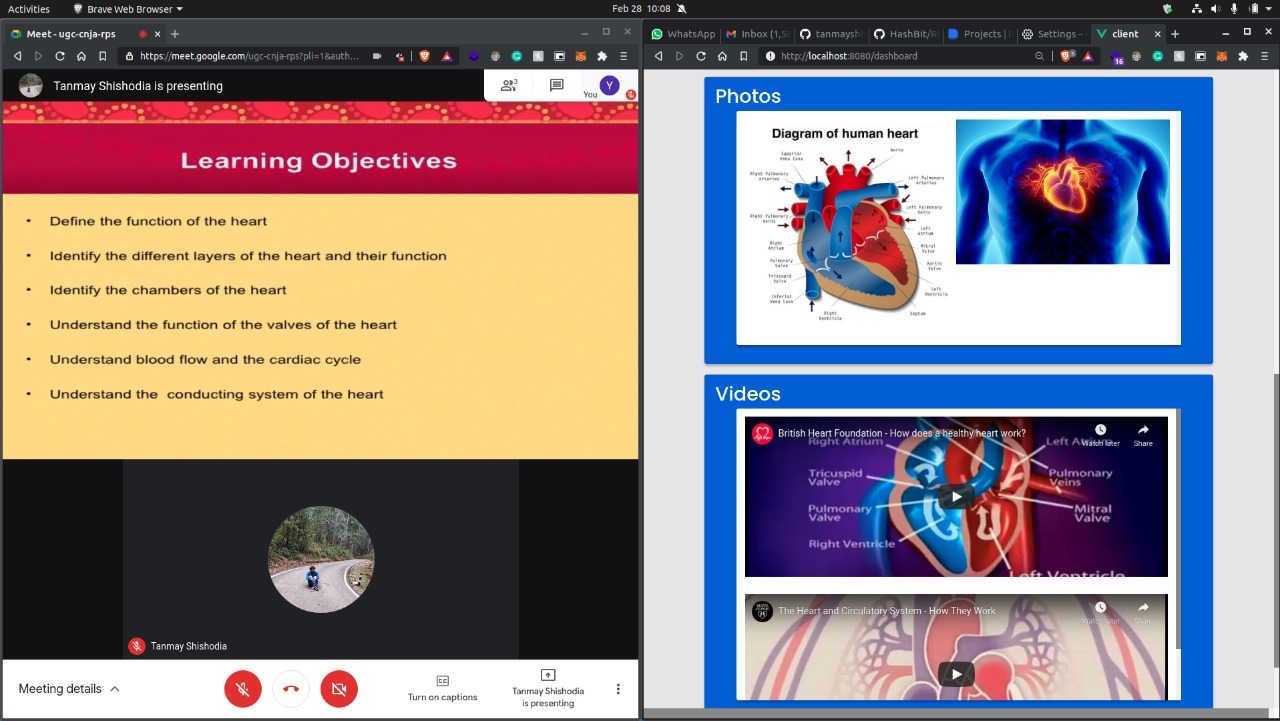Open chat panel in Meet
1280x721 pixels.
pos(557,86)
